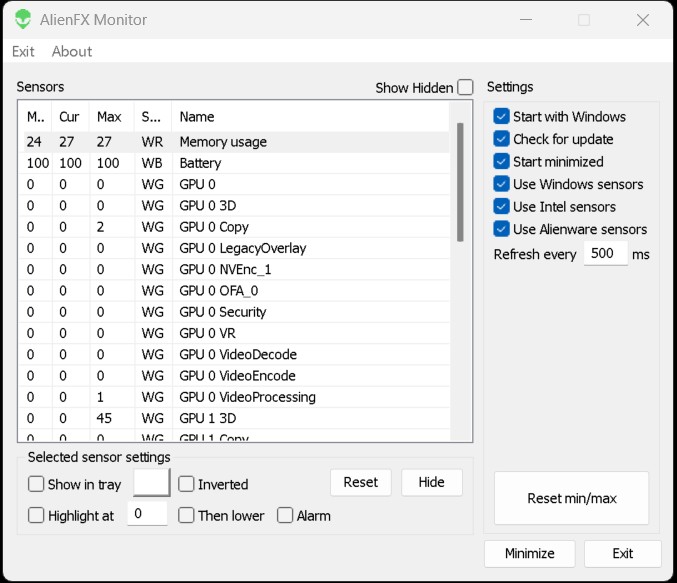Uncheck Check for update
Screen dimensions: 677x583
pyautogui.click(x=501, y=139)
